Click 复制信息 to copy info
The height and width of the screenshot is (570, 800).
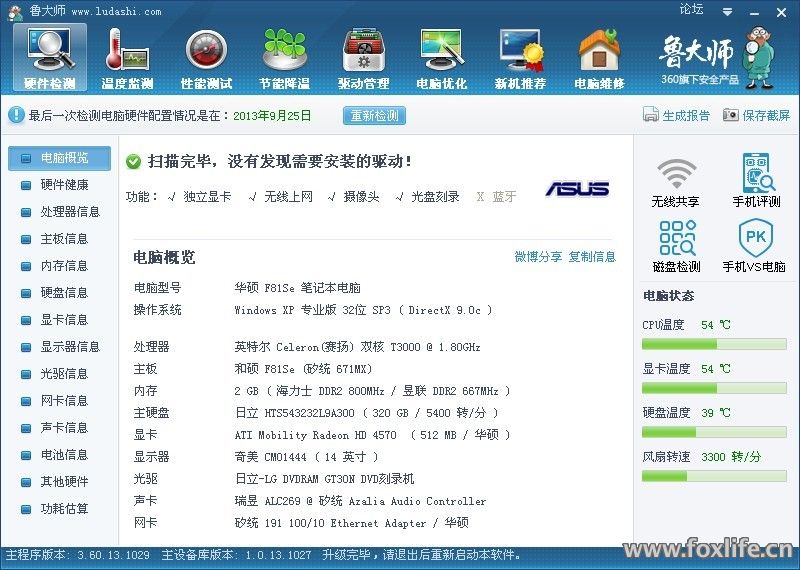click(x=592, y=257)
